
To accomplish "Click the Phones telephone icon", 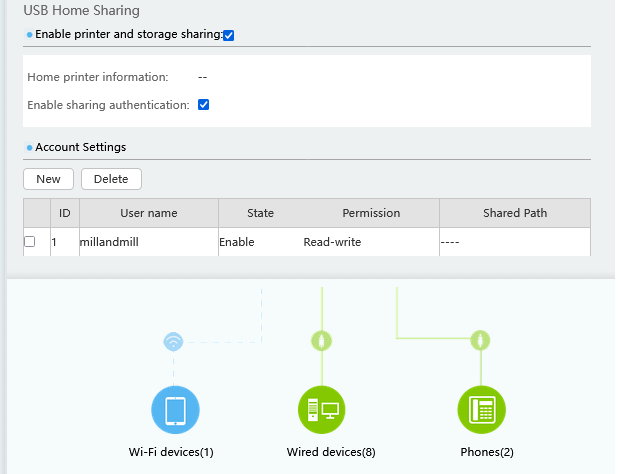I will click(481, 410).
